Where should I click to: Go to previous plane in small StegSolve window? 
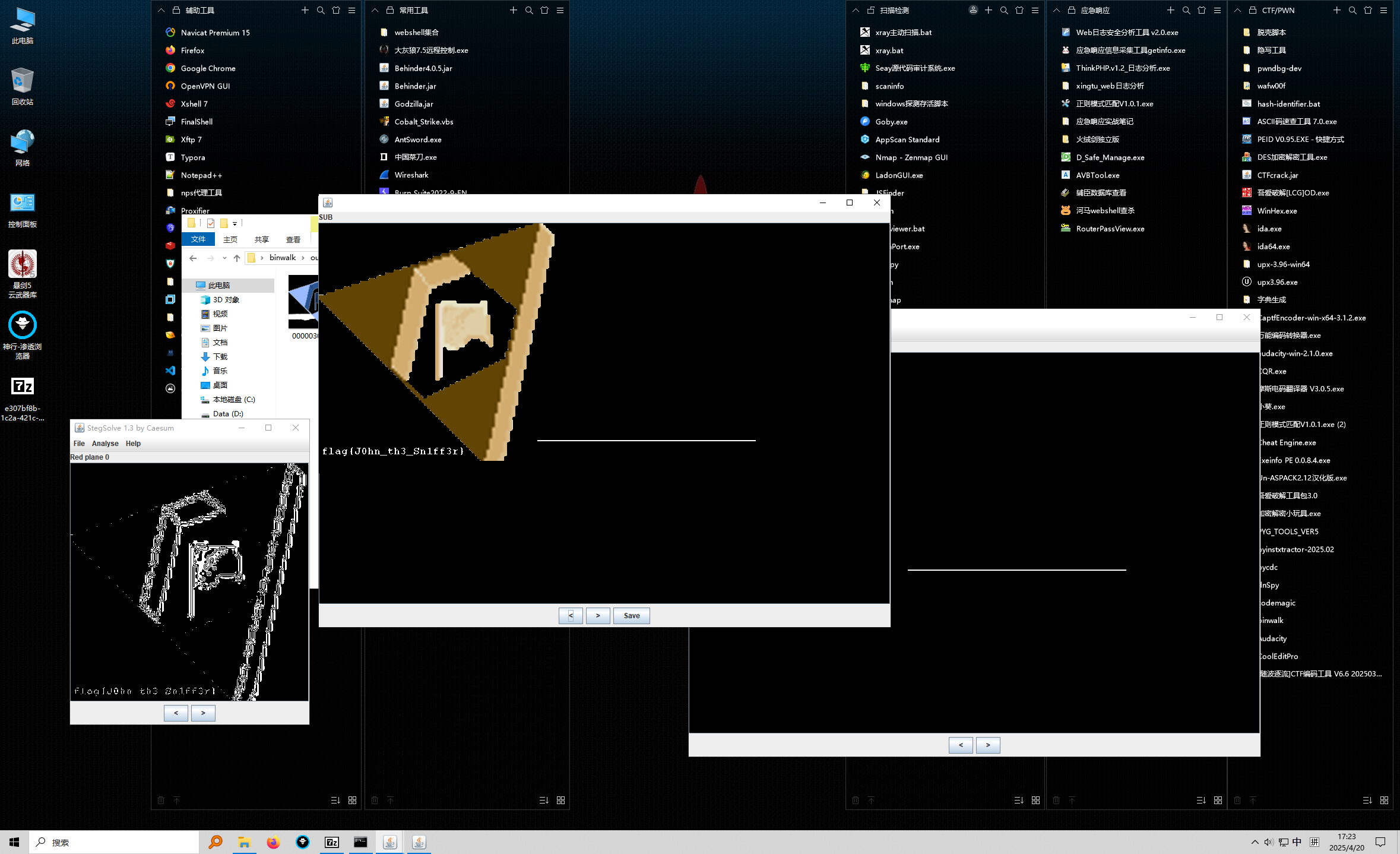click(x=176, y=713)
